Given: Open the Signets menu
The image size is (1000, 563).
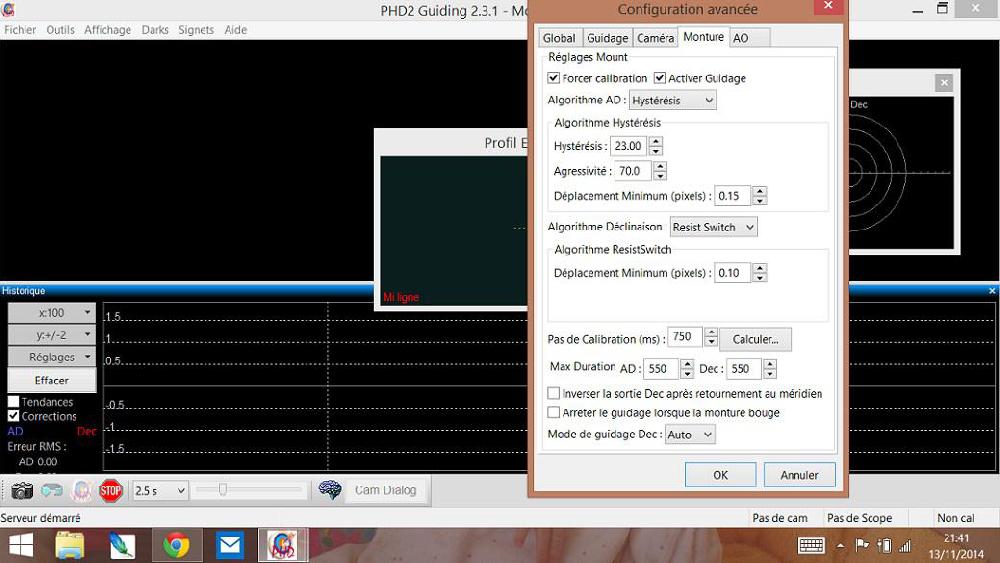Looking at the screenshot, I should [x=196, y=30].
